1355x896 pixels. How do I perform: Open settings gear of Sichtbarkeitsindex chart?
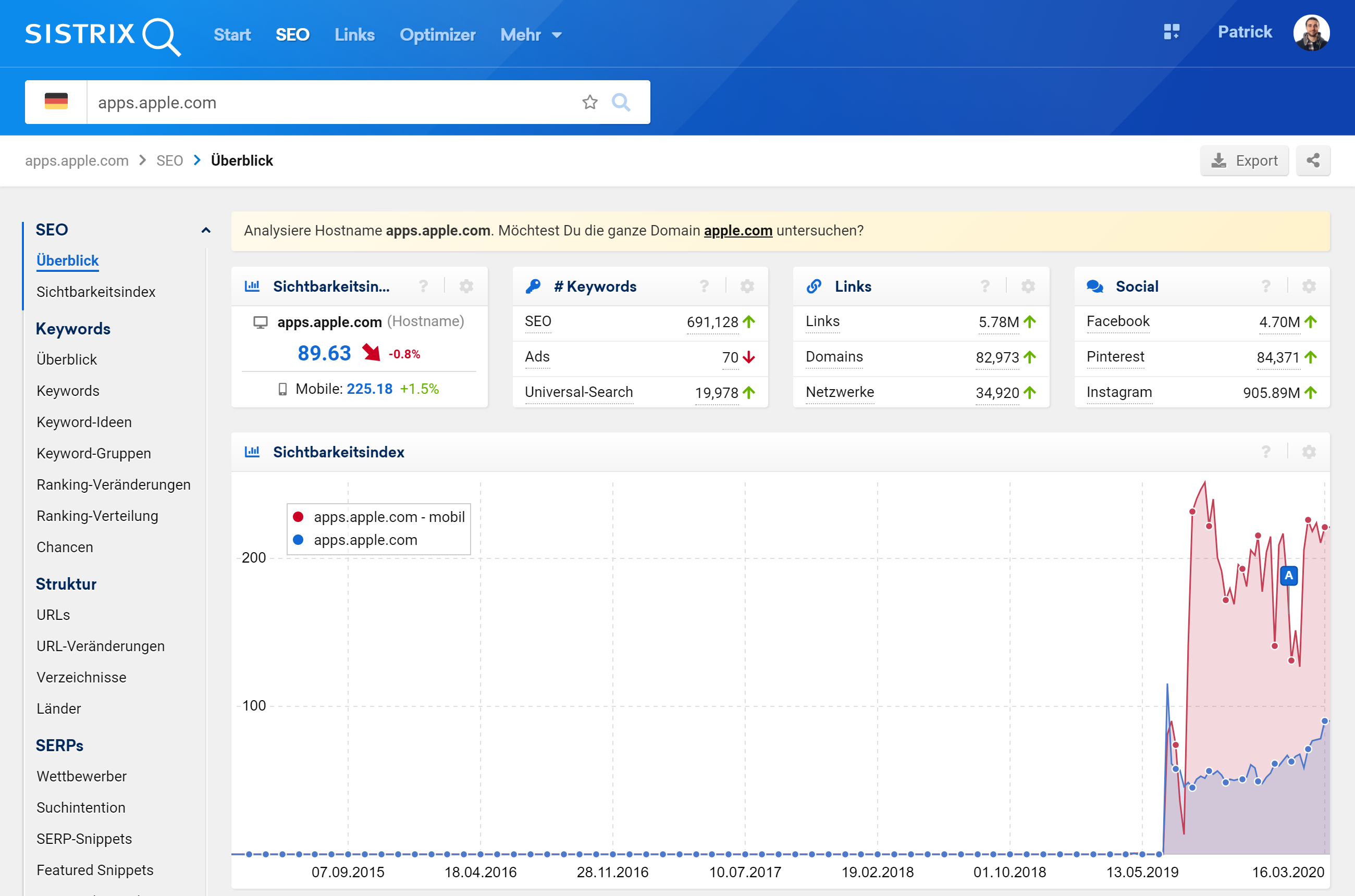point(1309,452)
